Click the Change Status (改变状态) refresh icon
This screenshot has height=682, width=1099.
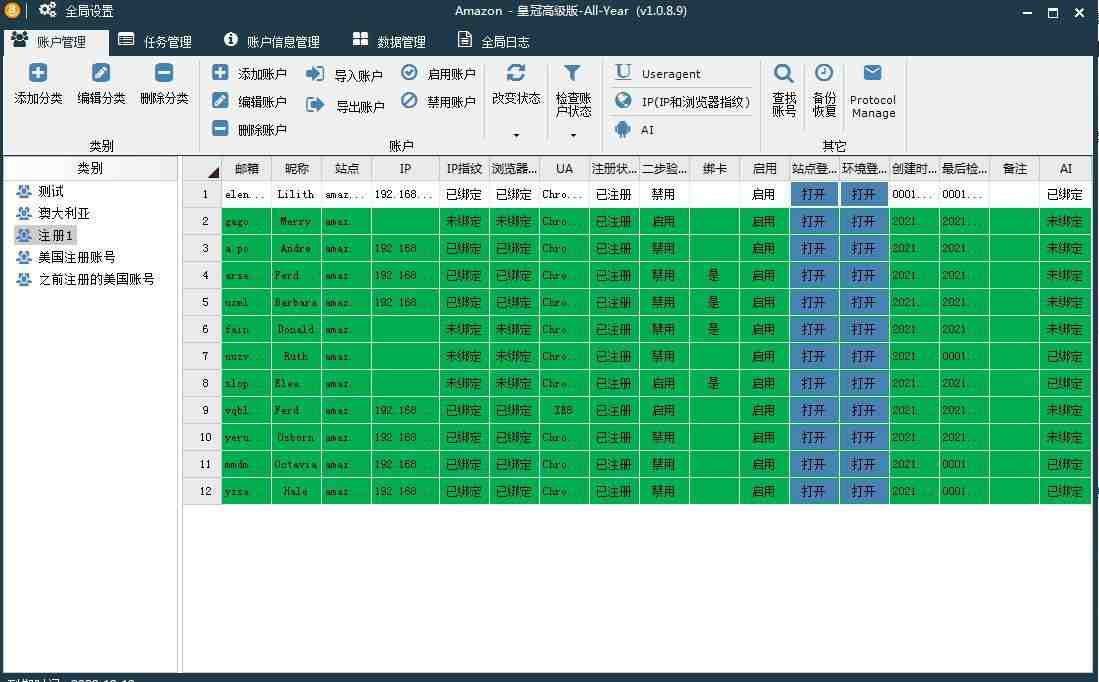(x=516, y=73)
